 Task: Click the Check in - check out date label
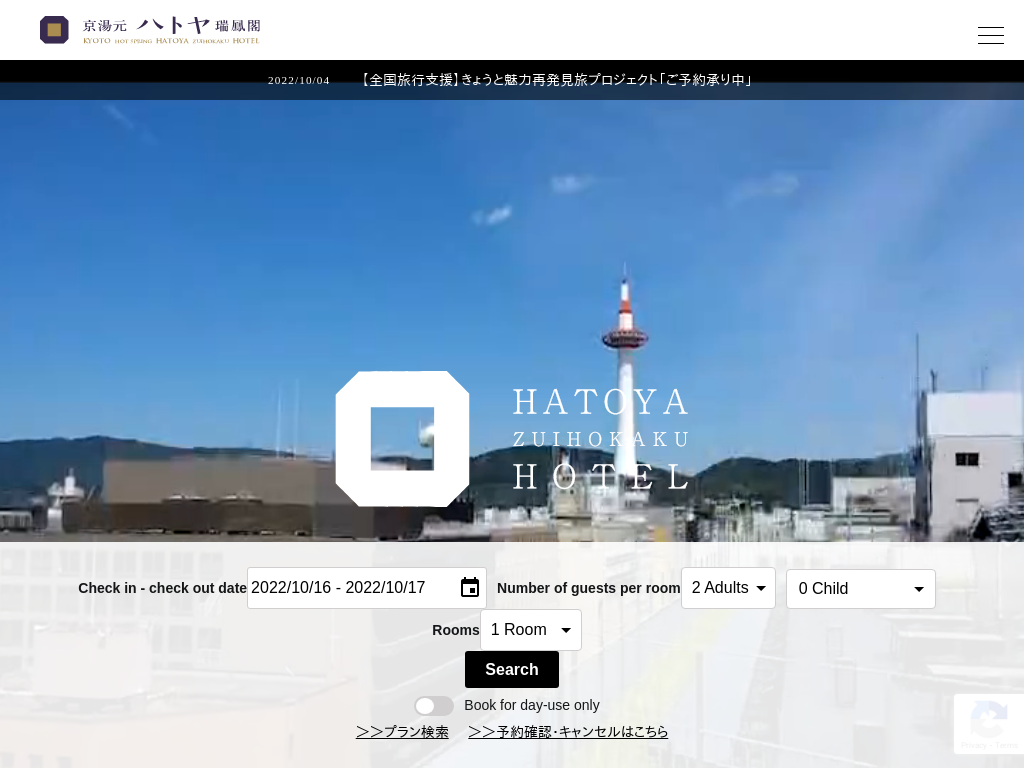pos(163,588)
